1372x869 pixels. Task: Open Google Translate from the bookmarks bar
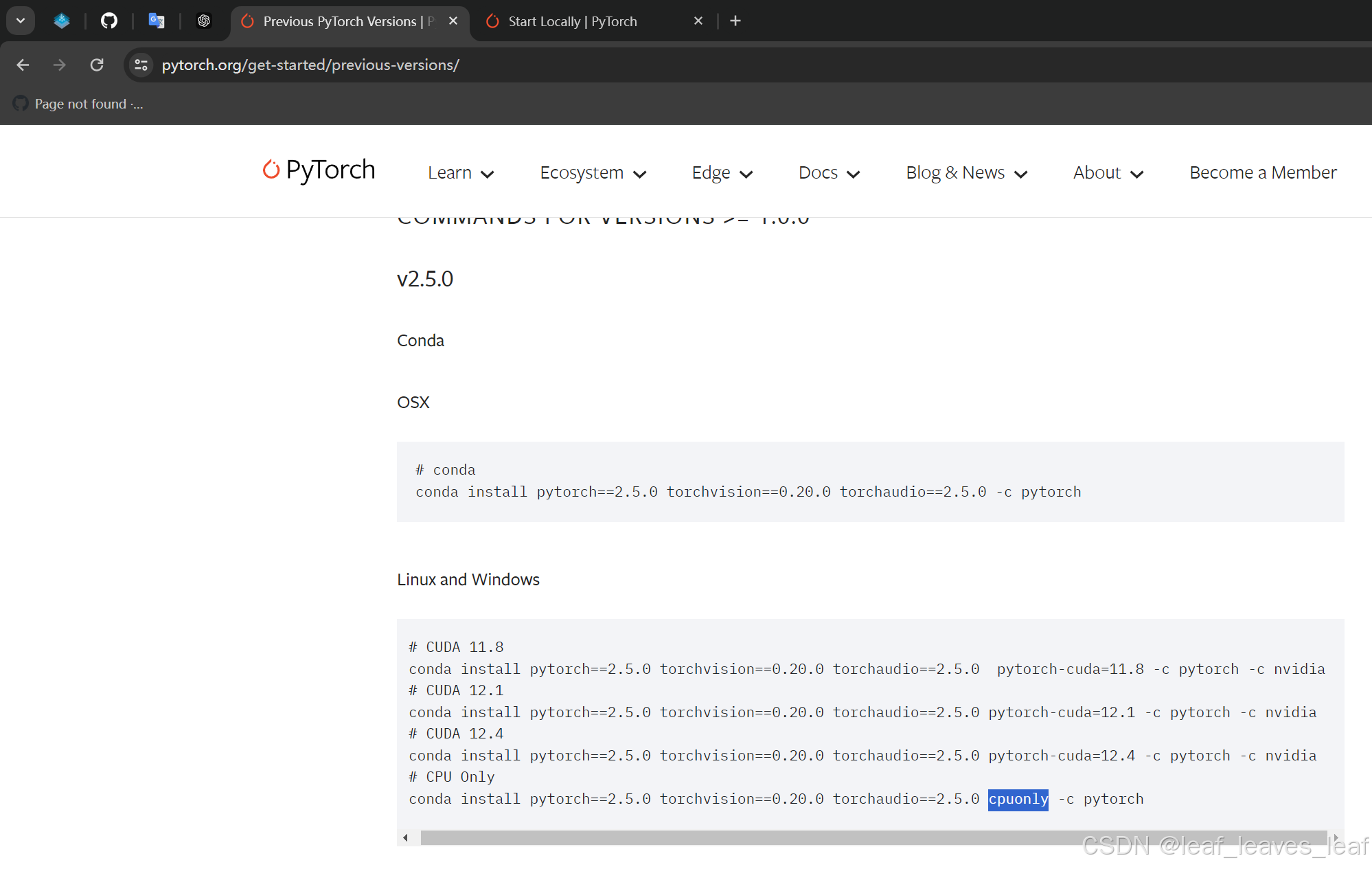(x=157, y=21)
